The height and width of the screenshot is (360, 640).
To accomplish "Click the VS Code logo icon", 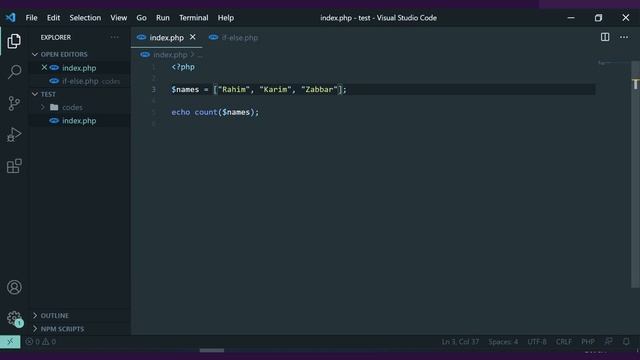I will click(x=11, y=18).
